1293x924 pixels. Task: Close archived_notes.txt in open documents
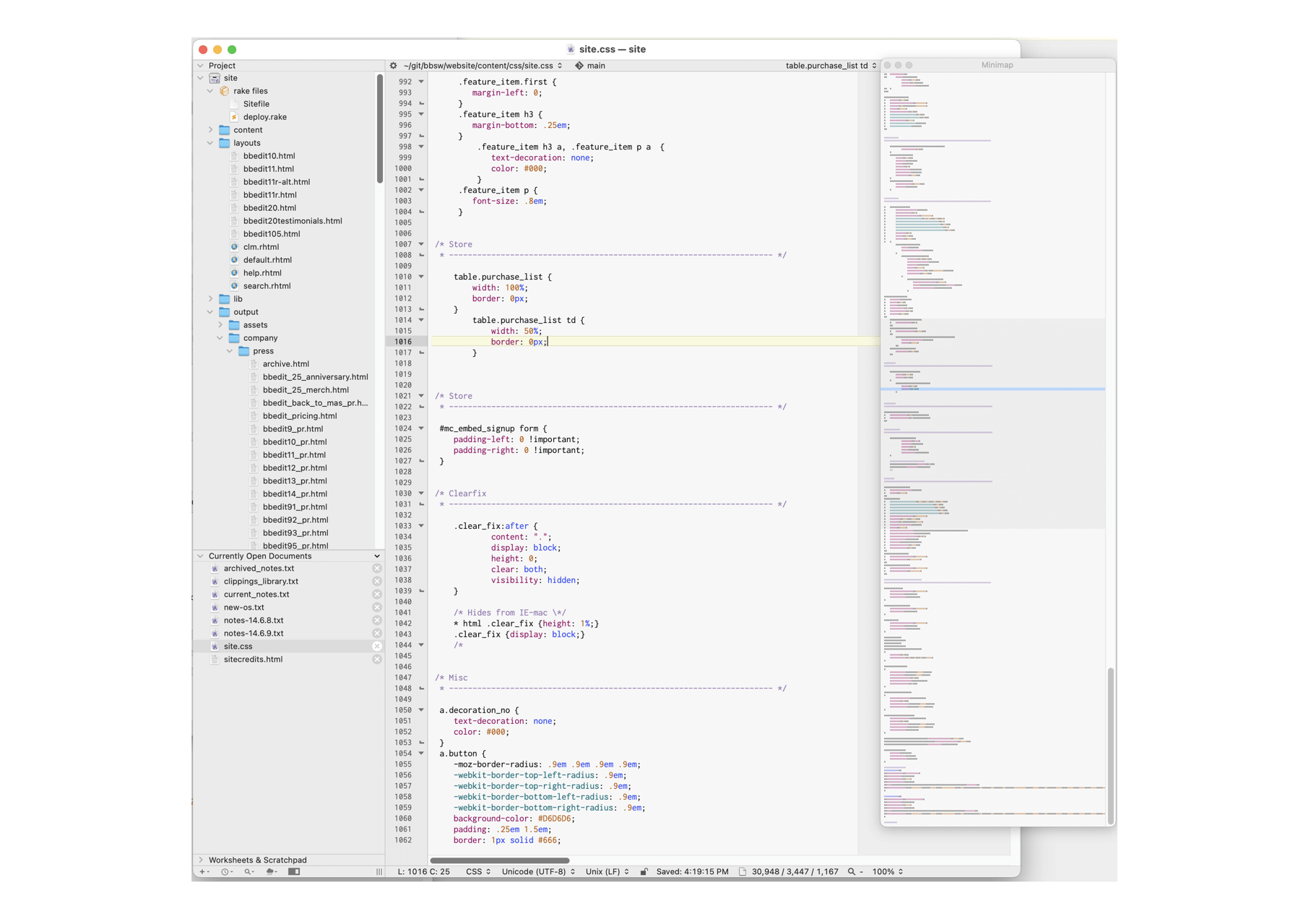pyautogui.click(x=377, y=569)
